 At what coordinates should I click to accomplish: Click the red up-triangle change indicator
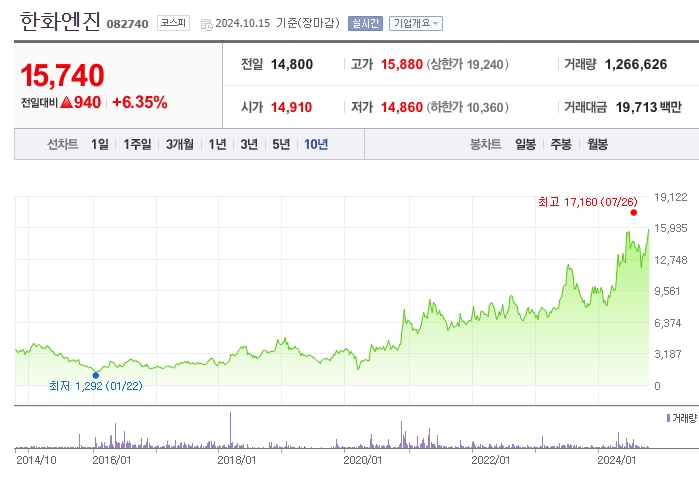[66, 102]
